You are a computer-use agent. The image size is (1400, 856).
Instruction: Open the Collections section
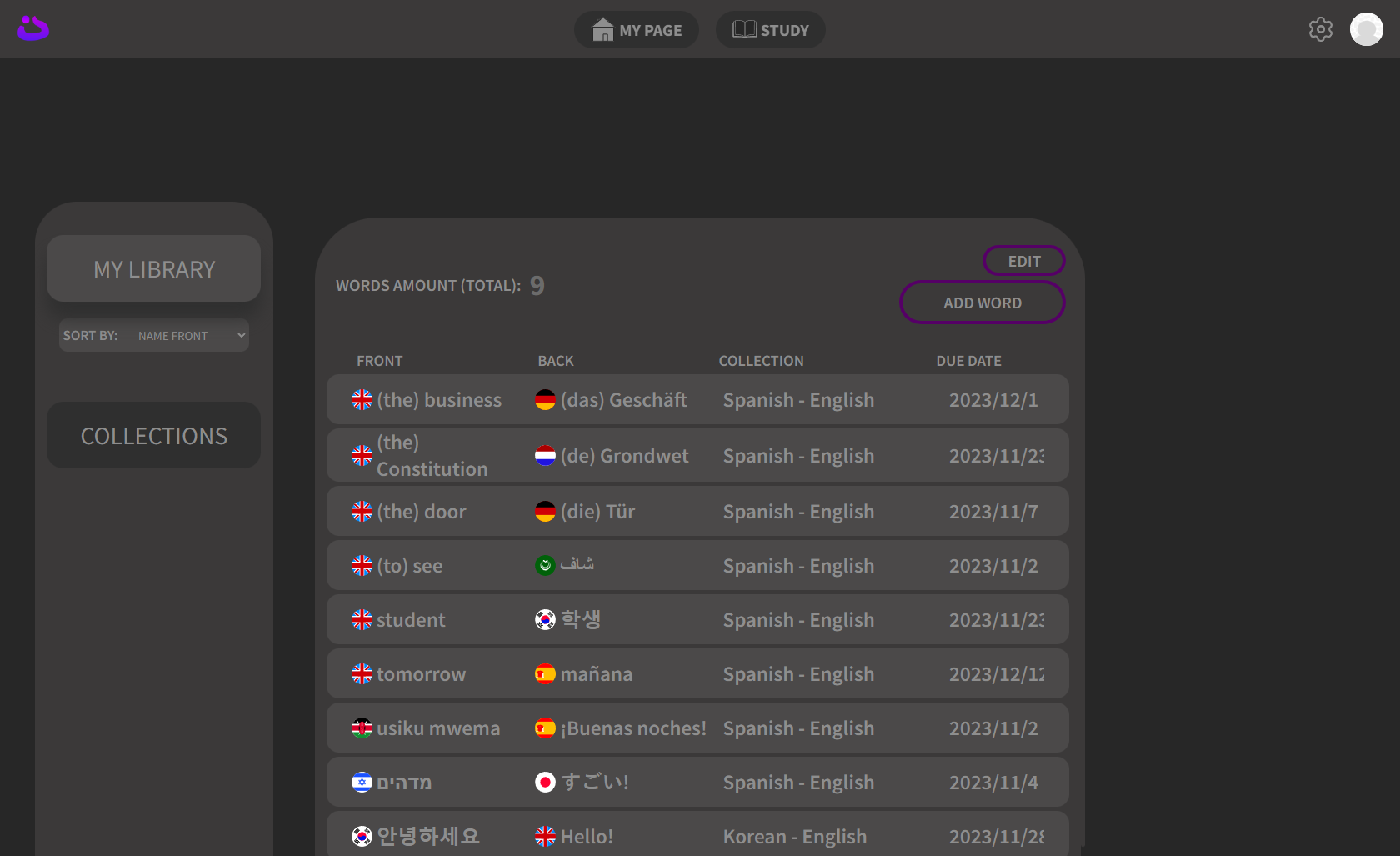coord(154,436)
